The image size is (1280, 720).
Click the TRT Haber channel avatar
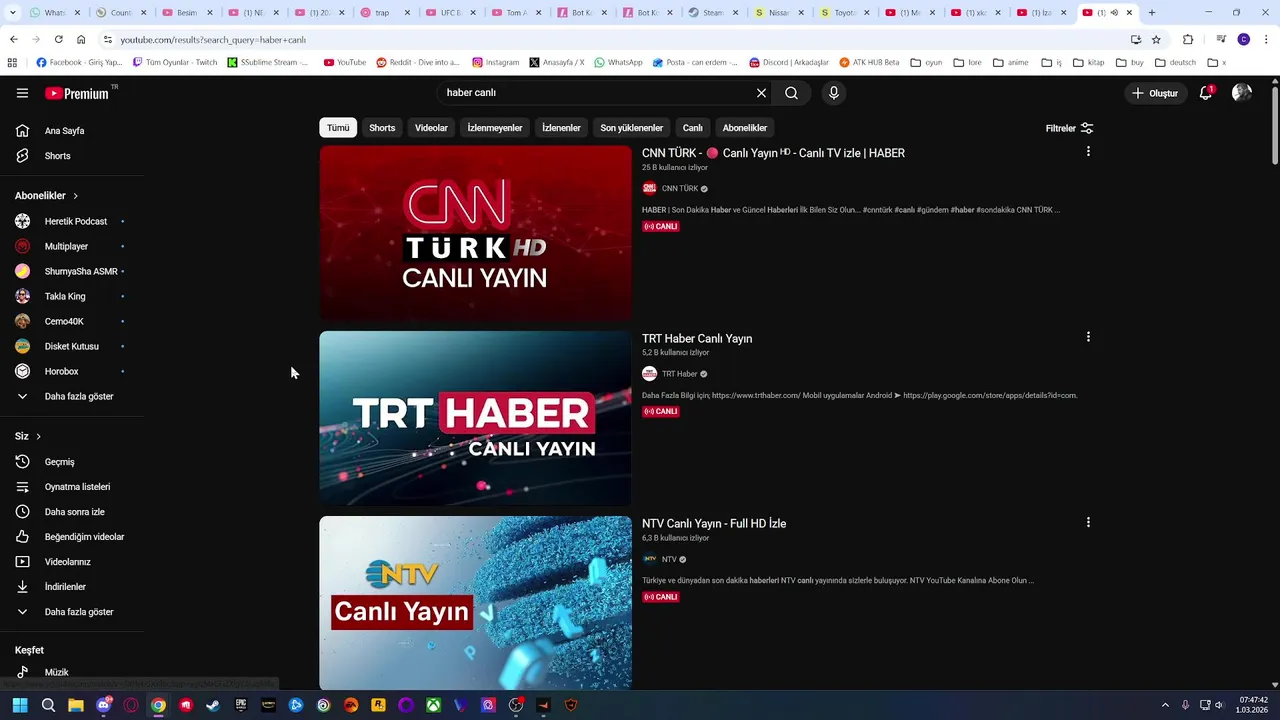click(x=649, y=374)
